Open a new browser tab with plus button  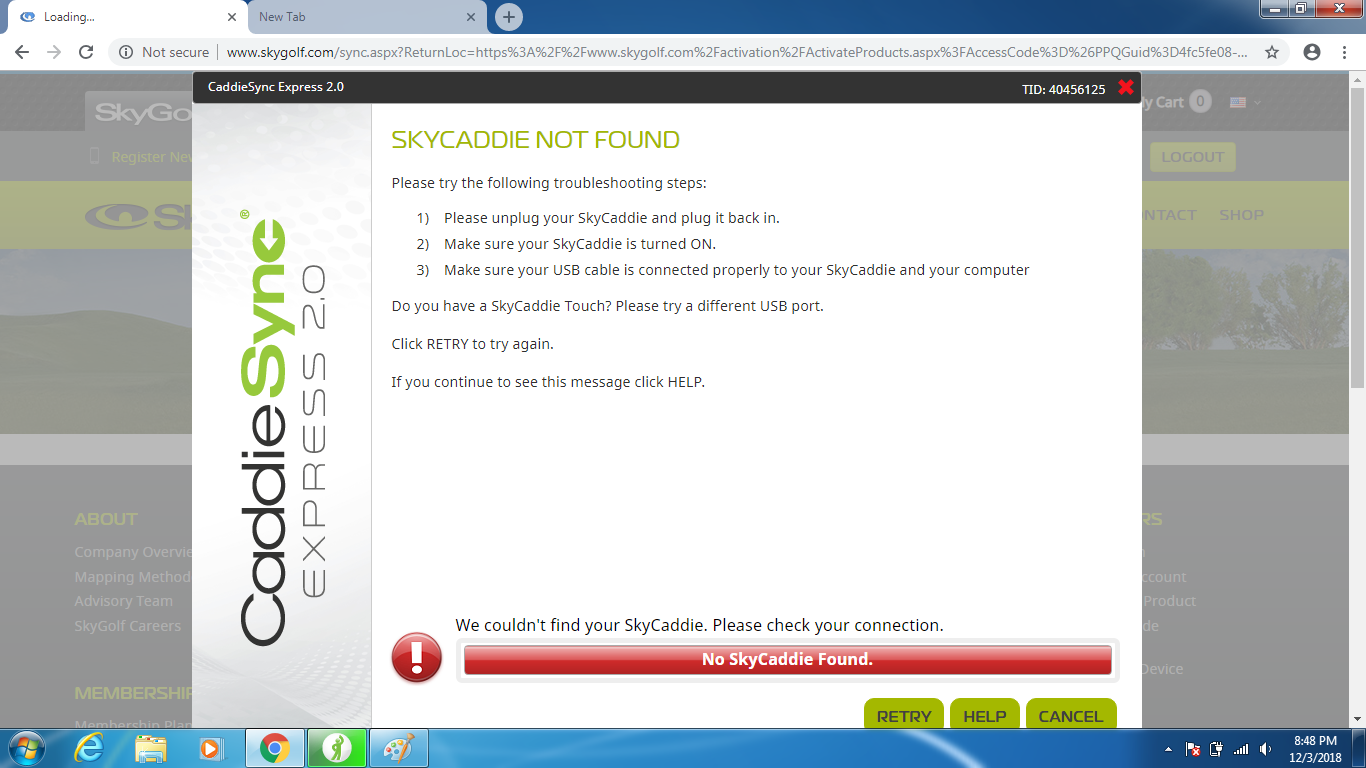pyautogui.click(x=509, y=17)
